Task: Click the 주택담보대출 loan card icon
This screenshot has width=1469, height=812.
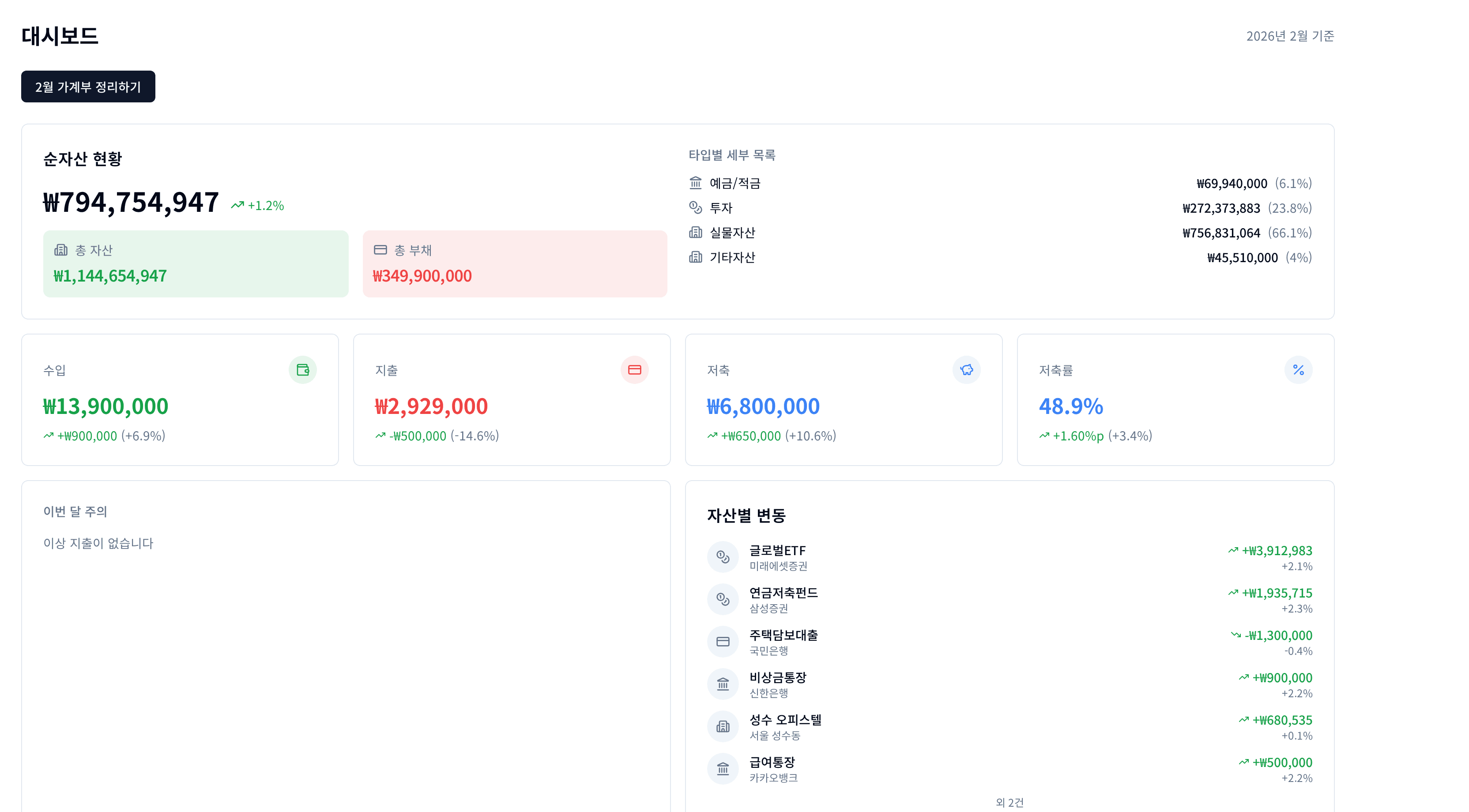Action: [723, 642]
